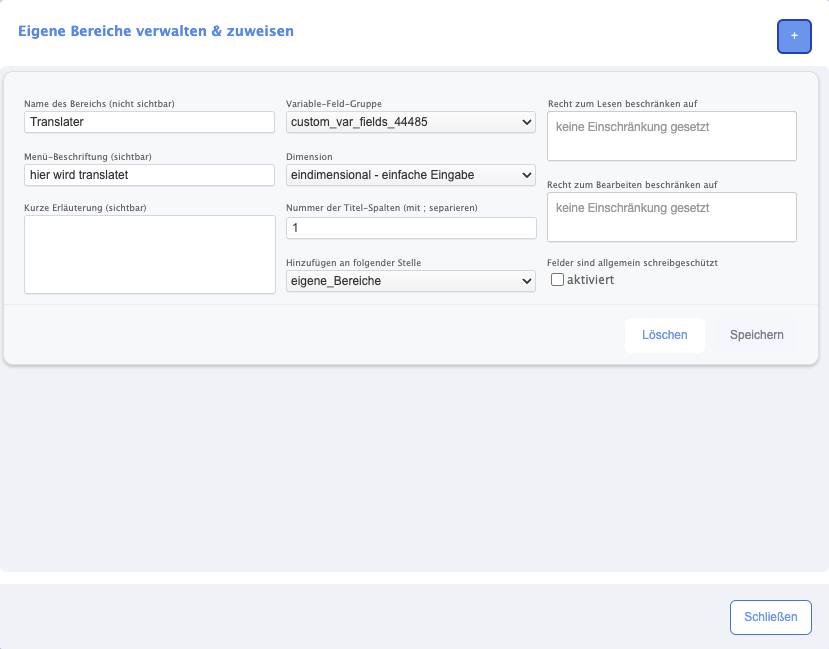The height and width of the screenshot is (649, 829).
Task: Click the 'Recht zum Bearbeiten beschränken auf' box
Action: tap(671, 217)
